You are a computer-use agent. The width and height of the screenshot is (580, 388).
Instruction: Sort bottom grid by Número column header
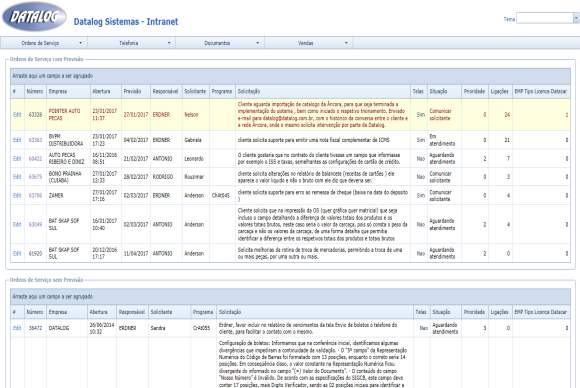coord(35,312)
